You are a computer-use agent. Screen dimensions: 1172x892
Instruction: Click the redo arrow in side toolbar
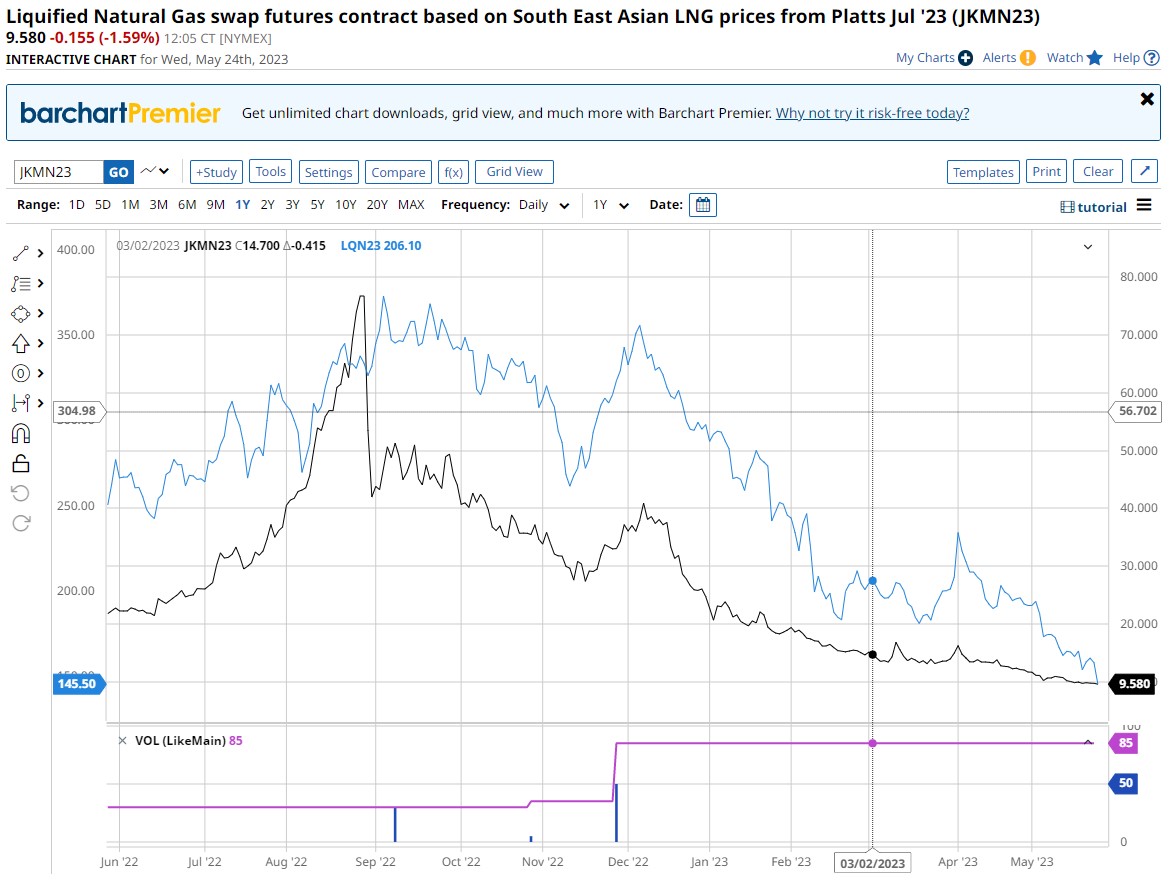pos(21,523)
